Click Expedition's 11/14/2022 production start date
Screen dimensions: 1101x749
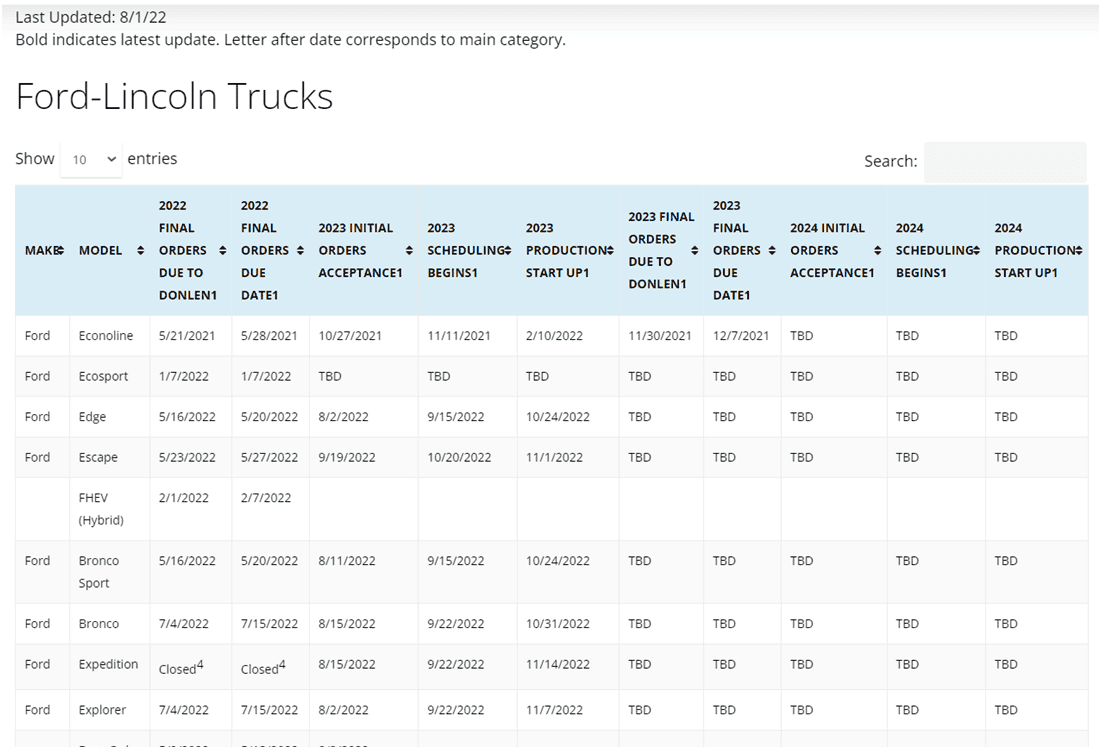click(x=558, y=664)
